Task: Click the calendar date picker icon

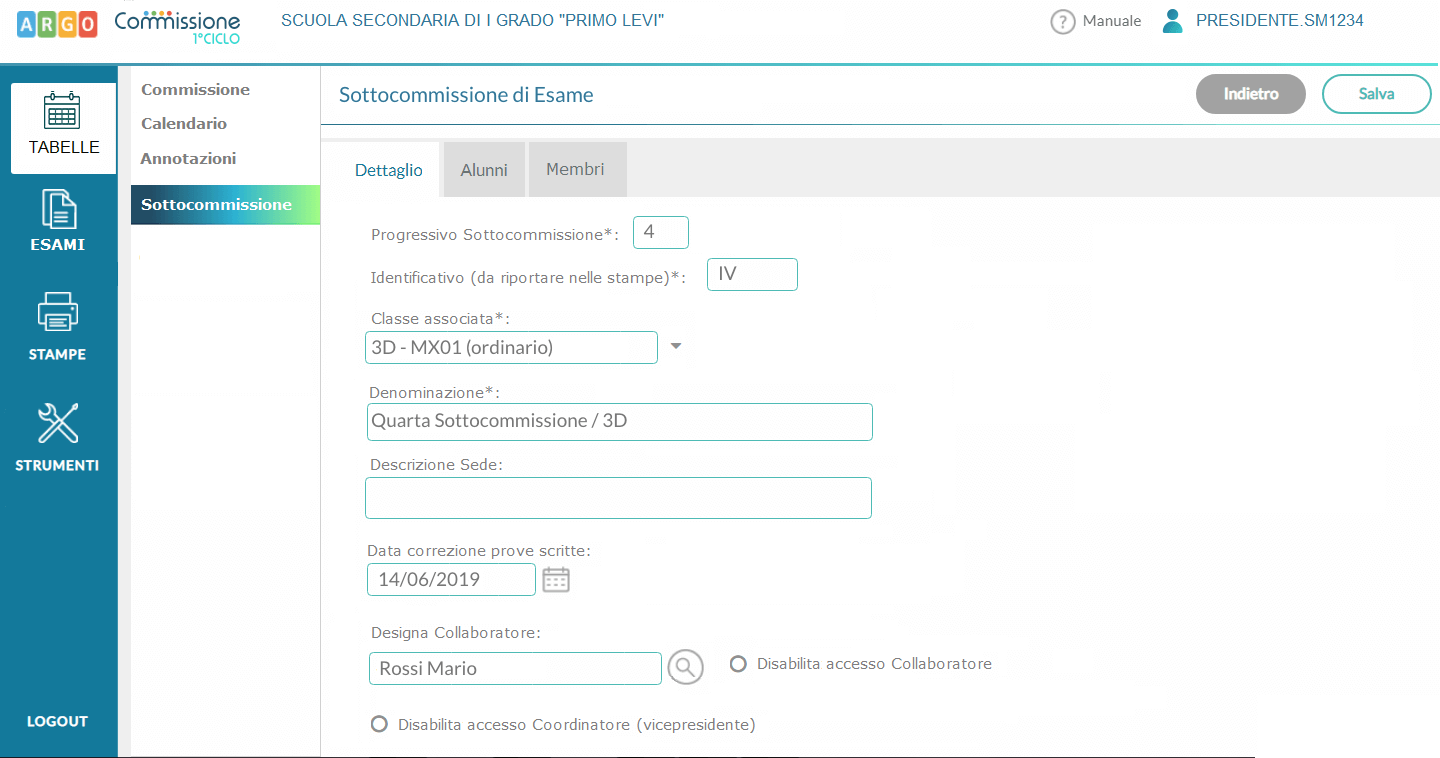Action: point(556,580)
